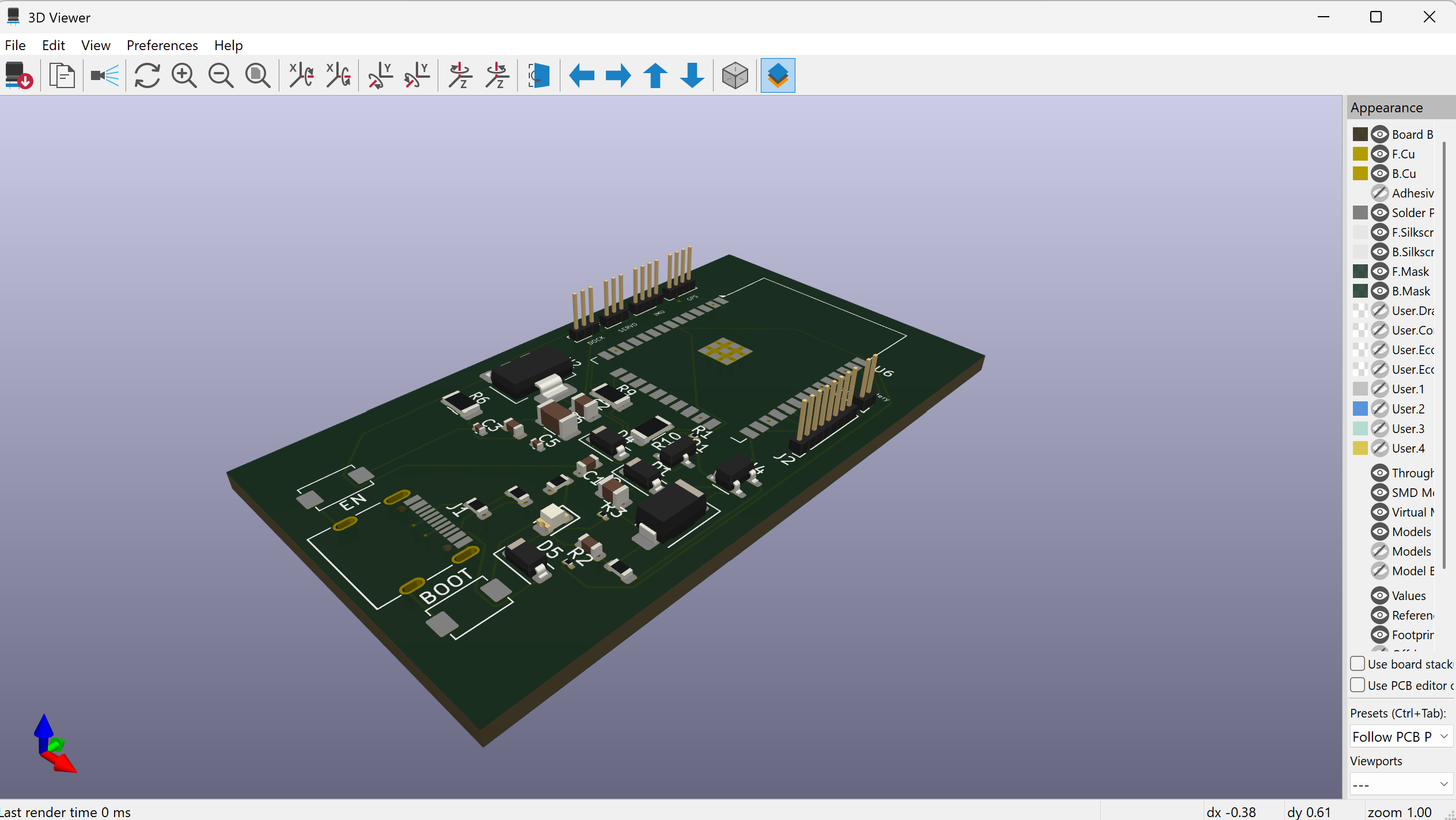Move the board up using the blue arrow
Screen dimensions: 1456x820
coord(654,75)
